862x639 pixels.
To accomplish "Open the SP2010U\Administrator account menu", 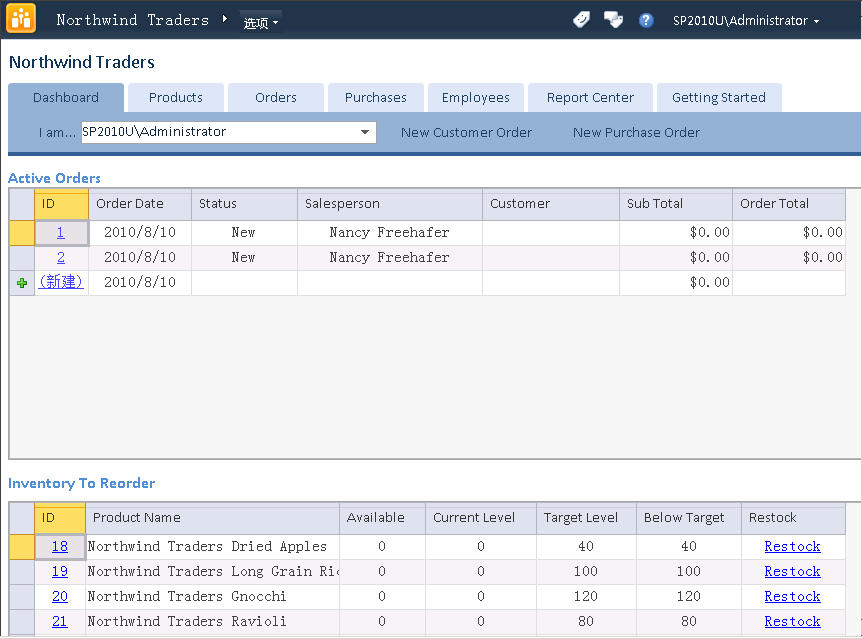I will pyautogui.click(x=746, y=21).
